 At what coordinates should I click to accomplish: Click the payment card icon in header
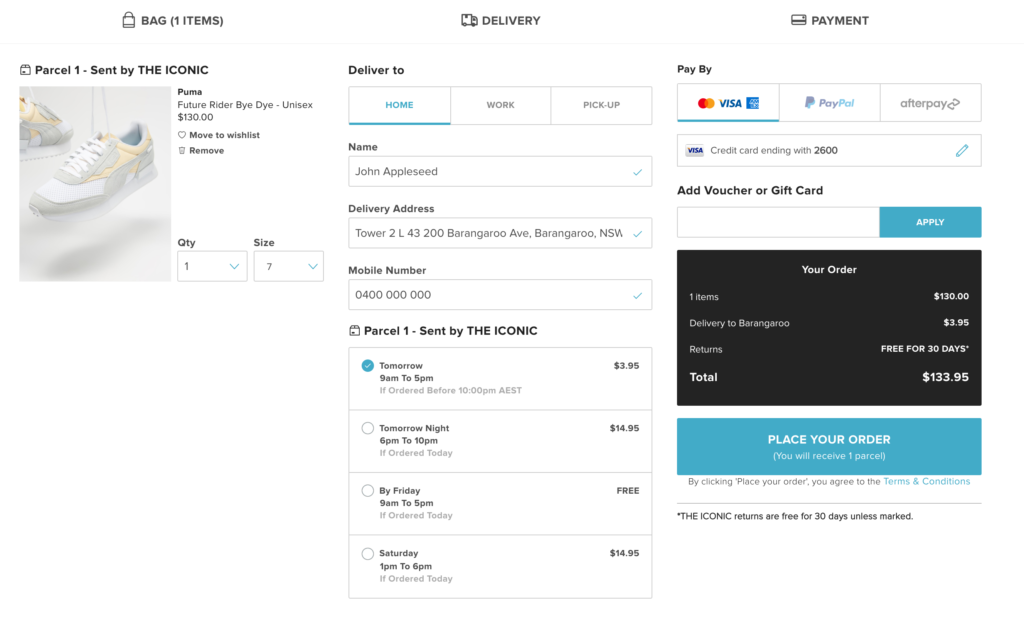(798, 20)
